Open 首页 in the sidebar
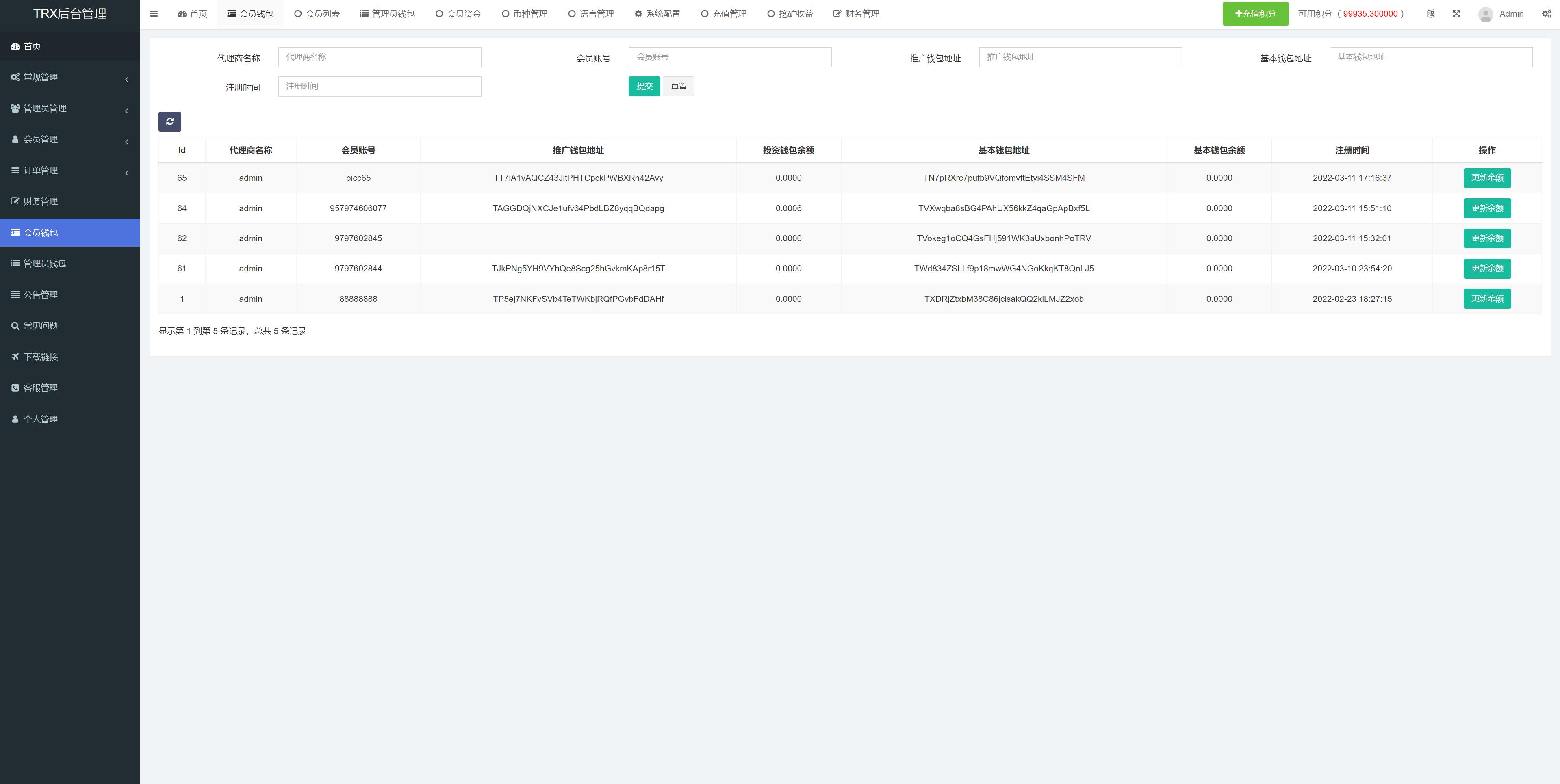This screenshot has width=1560, height=784. [x=70, y=46]
